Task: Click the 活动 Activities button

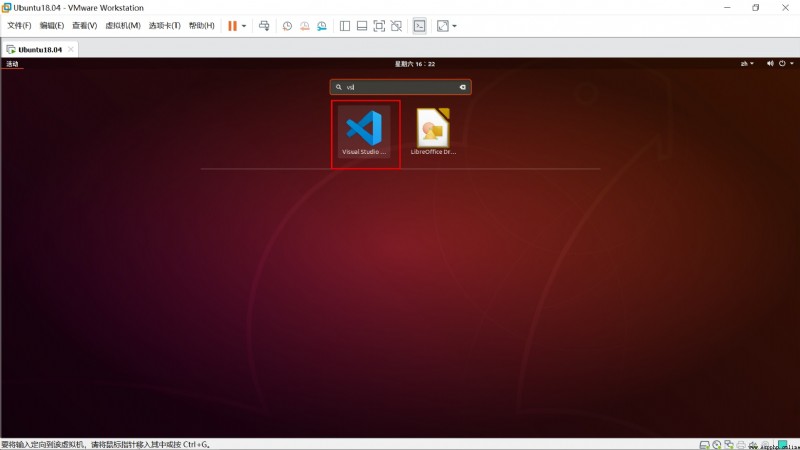Action: point(12,64)
